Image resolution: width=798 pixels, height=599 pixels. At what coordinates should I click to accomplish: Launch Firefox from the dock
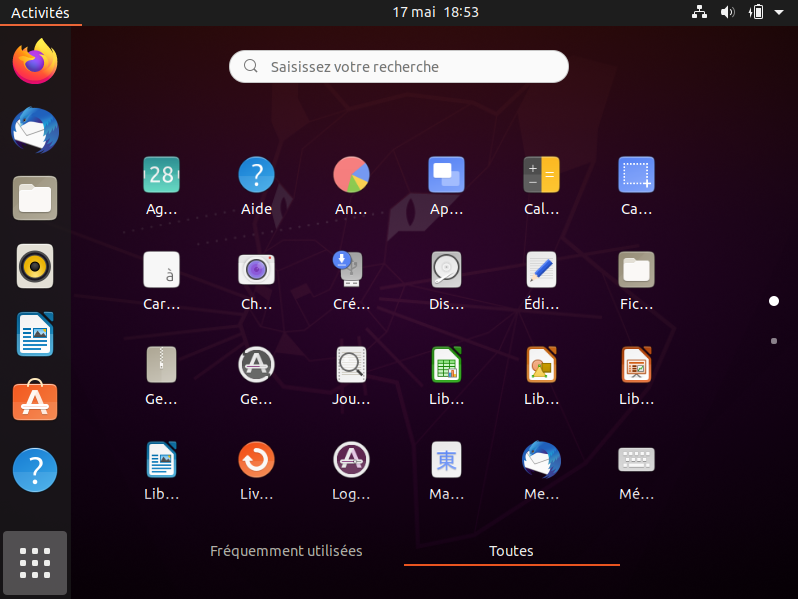click(35, 62)
